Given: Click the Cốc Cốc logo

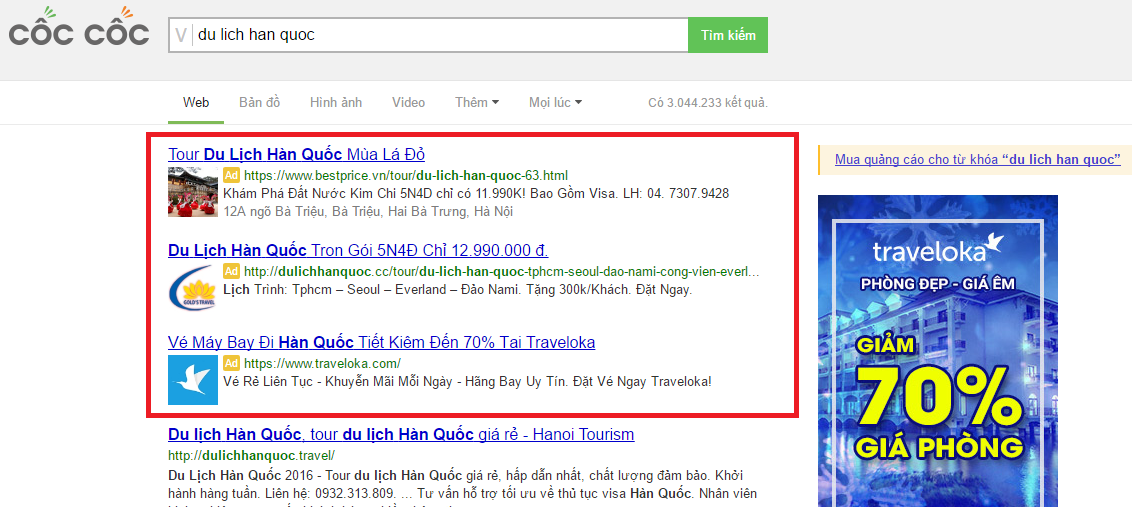Looking at the screenshot, I should pos(79,27).
